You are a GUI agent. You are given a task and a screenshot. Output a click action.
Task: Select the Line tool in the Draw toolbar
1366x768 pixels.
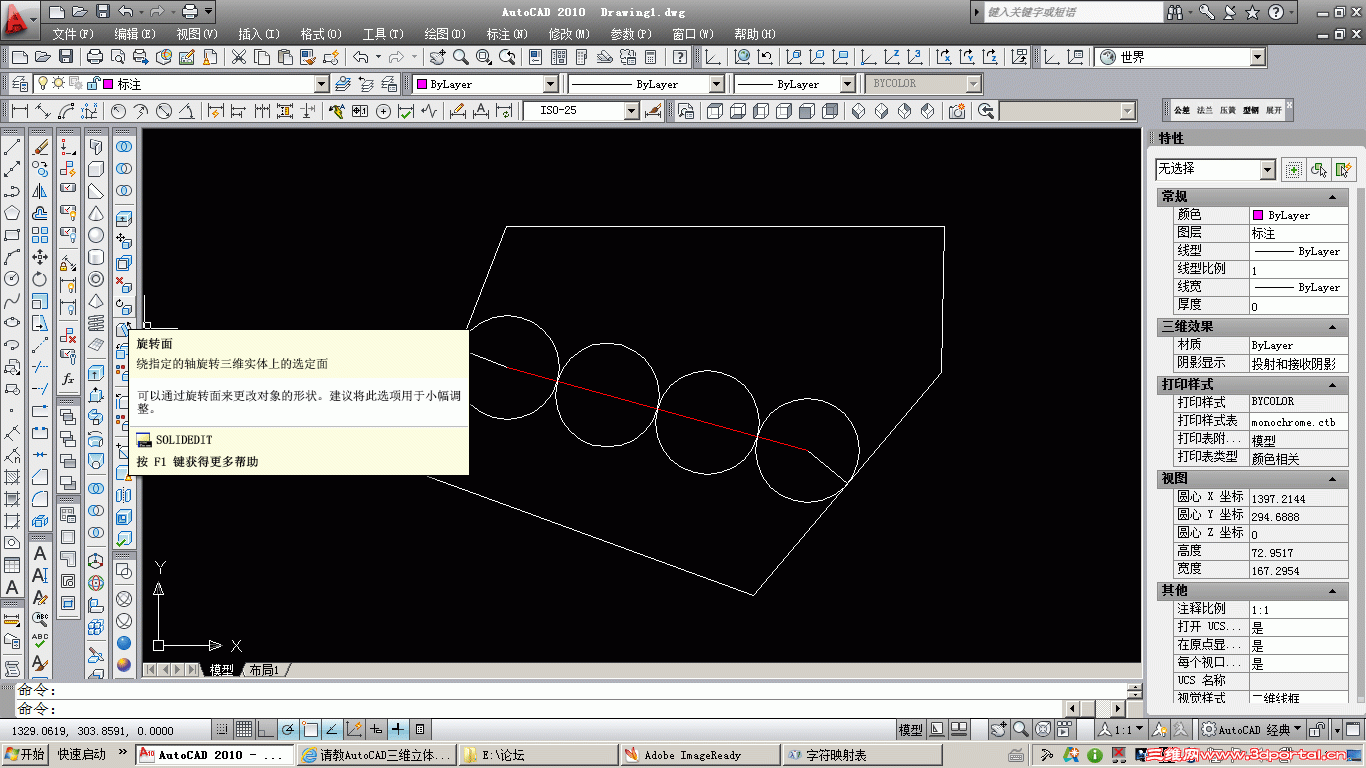[12, 147]
